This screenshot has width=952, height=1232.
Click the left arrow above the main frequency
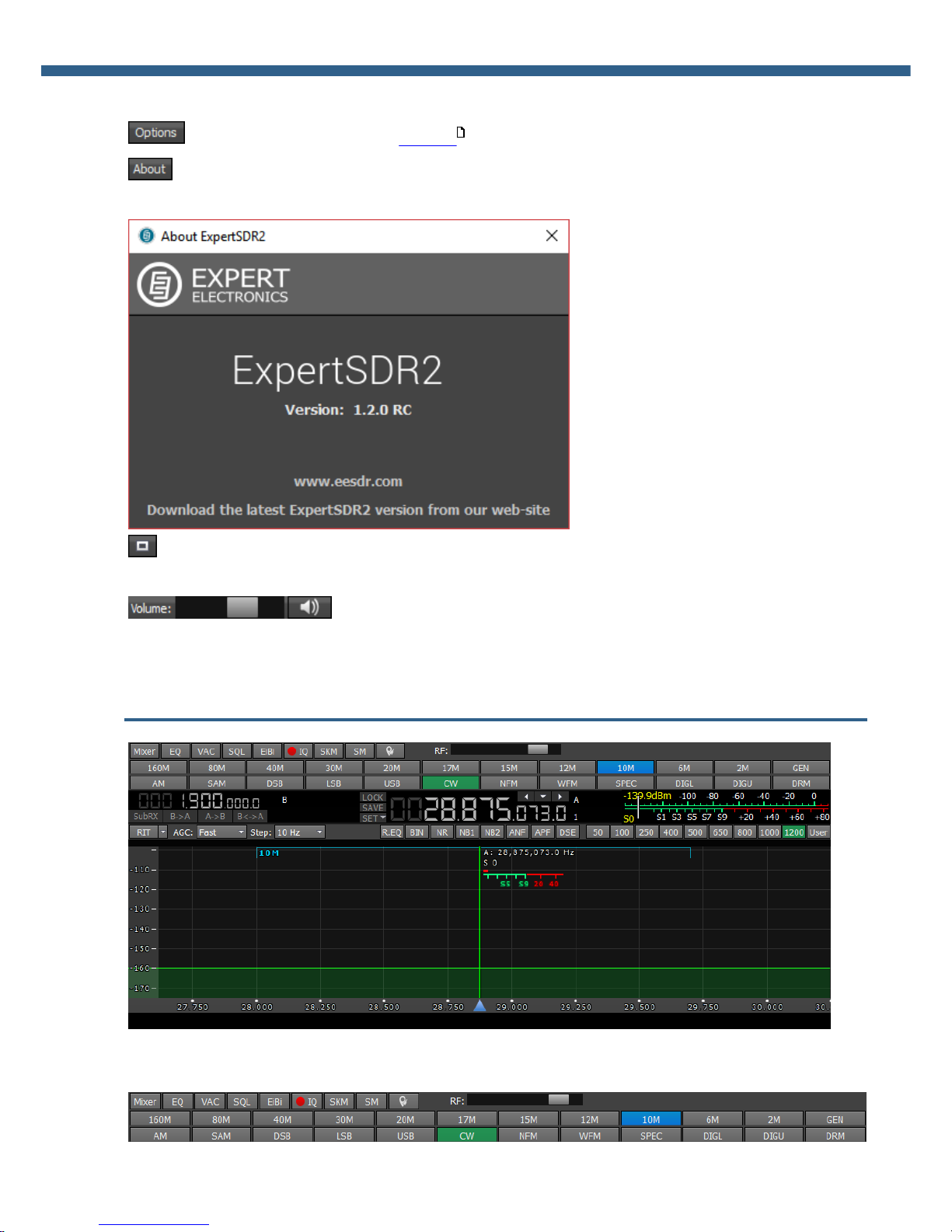click(x=526, y=797)
